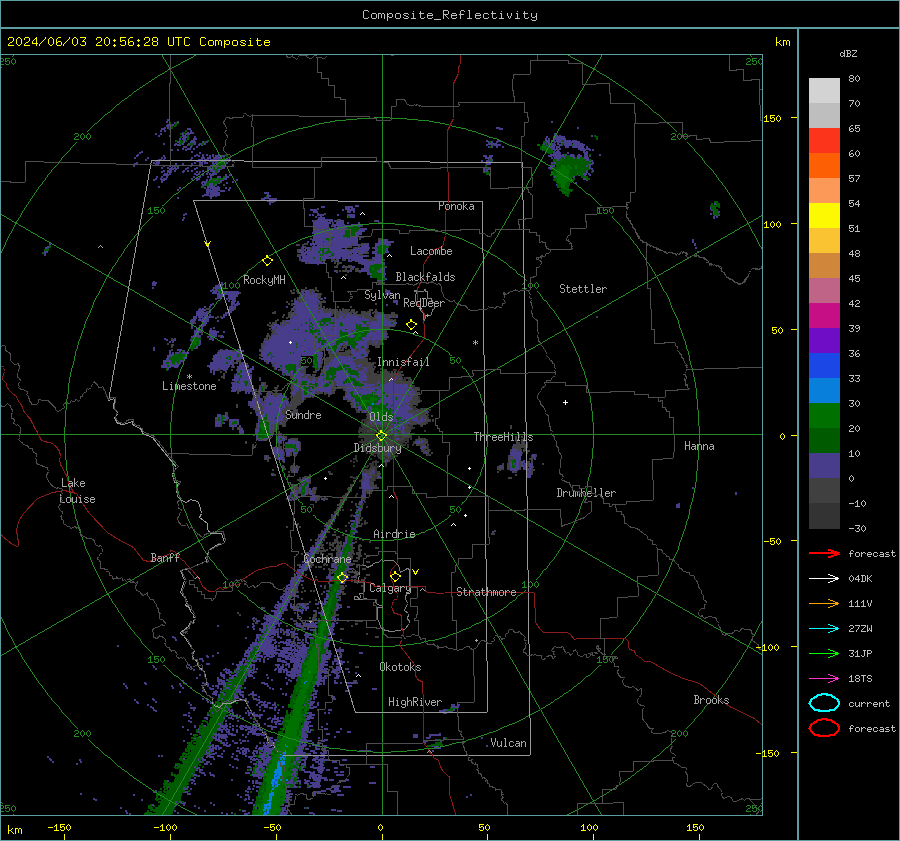
Task: Click the Hanna city label
Action: tap(699, 446)
